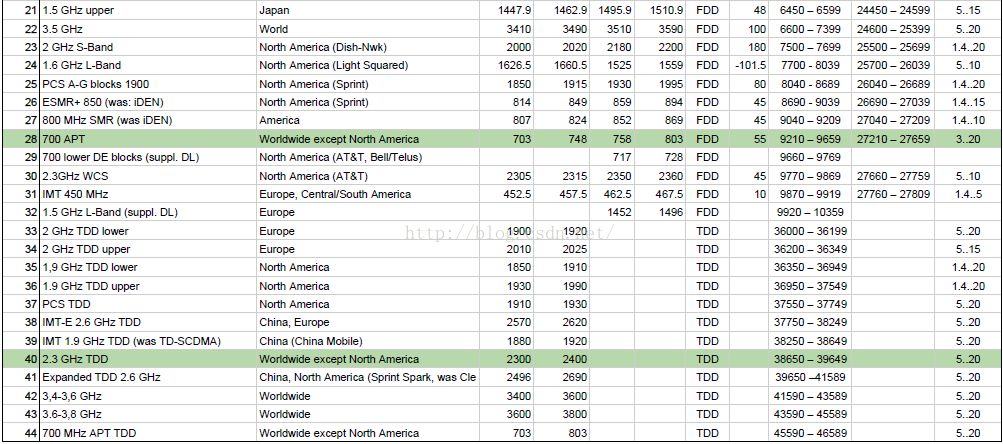Select '9210 – 9659' EARFCN cell

point(810,139)
